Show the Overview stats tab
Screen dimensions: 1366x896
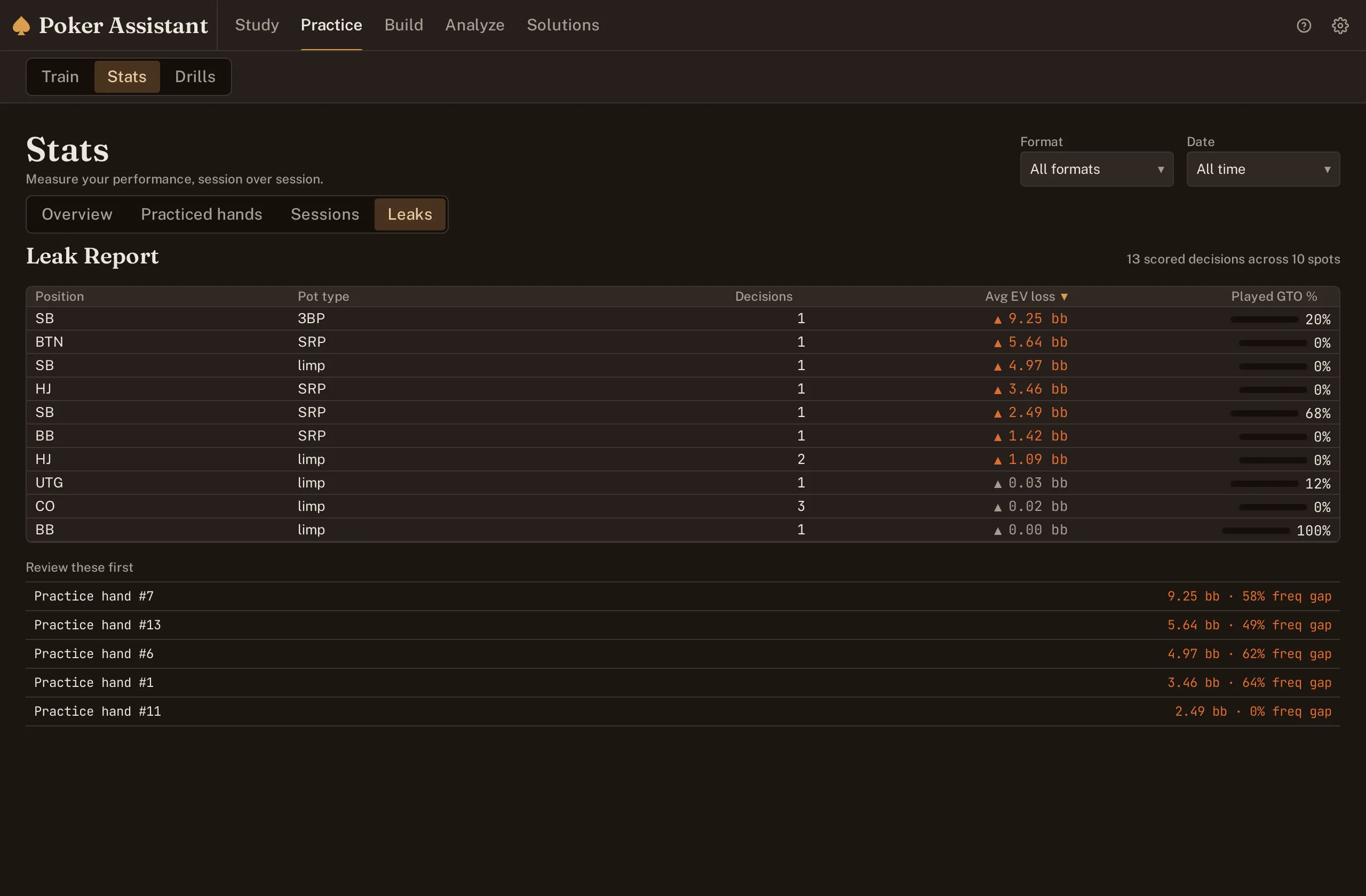click(x=77, y=214)
